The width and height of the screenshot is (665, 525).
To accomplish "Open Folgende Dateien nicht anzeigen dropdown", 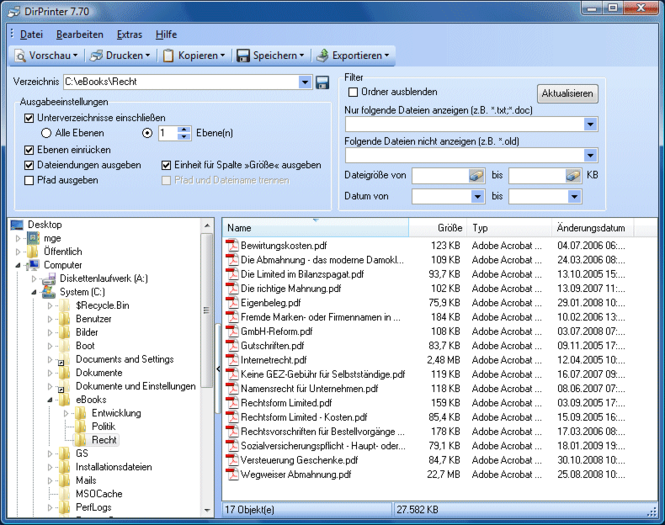I will click(590, 155).
